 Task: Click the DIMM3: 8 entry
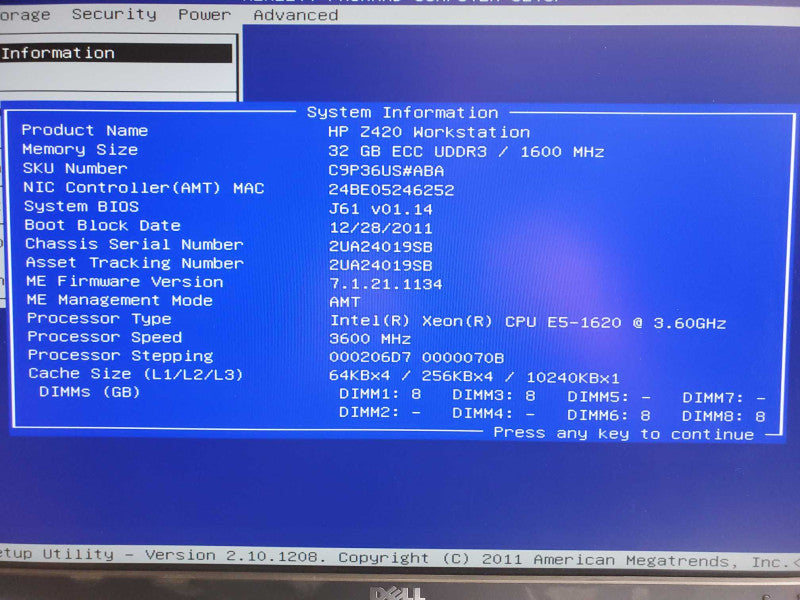pos(494,395)
